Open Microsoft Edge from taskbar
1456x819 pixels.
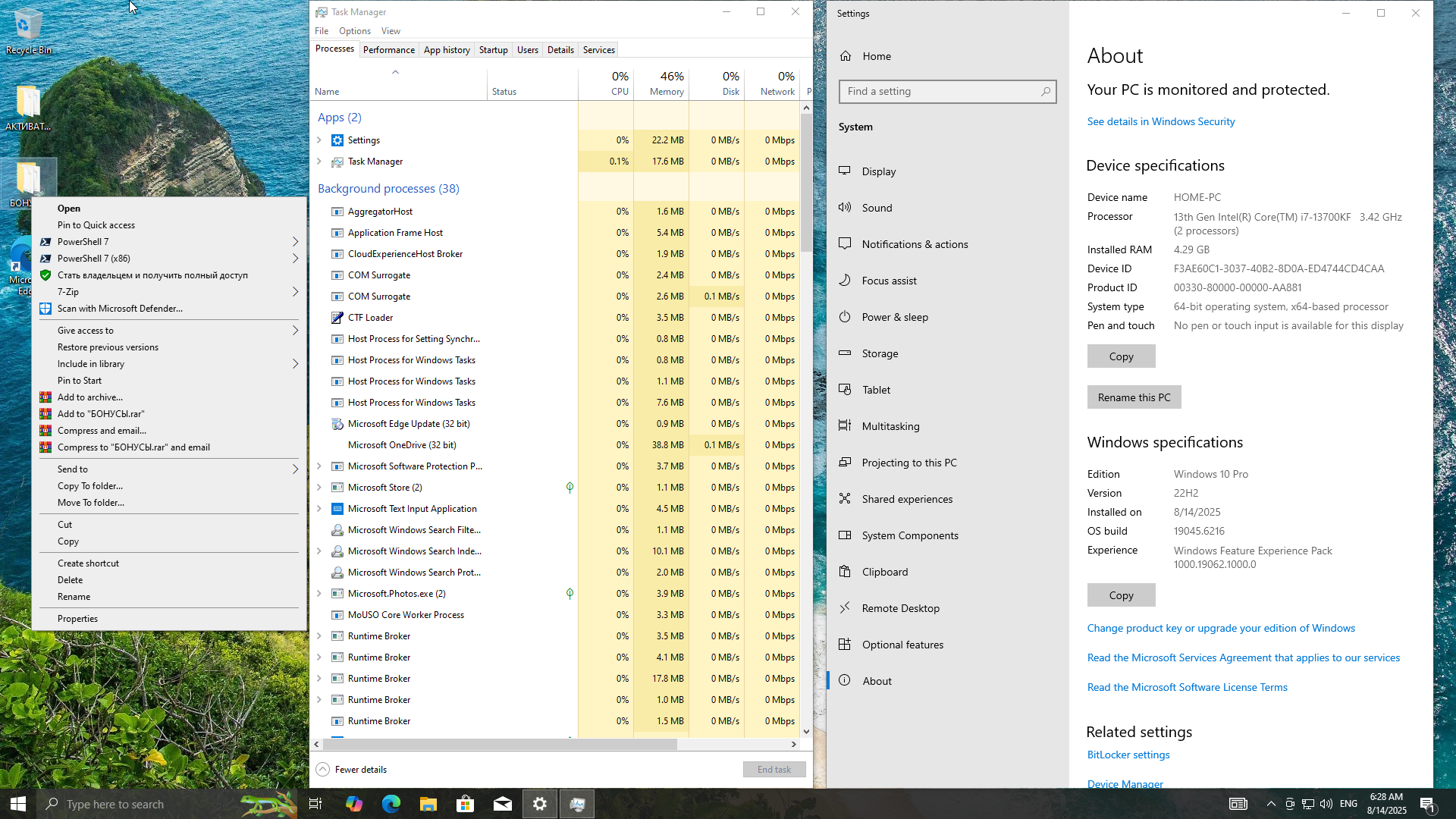[x=391, y=804]
